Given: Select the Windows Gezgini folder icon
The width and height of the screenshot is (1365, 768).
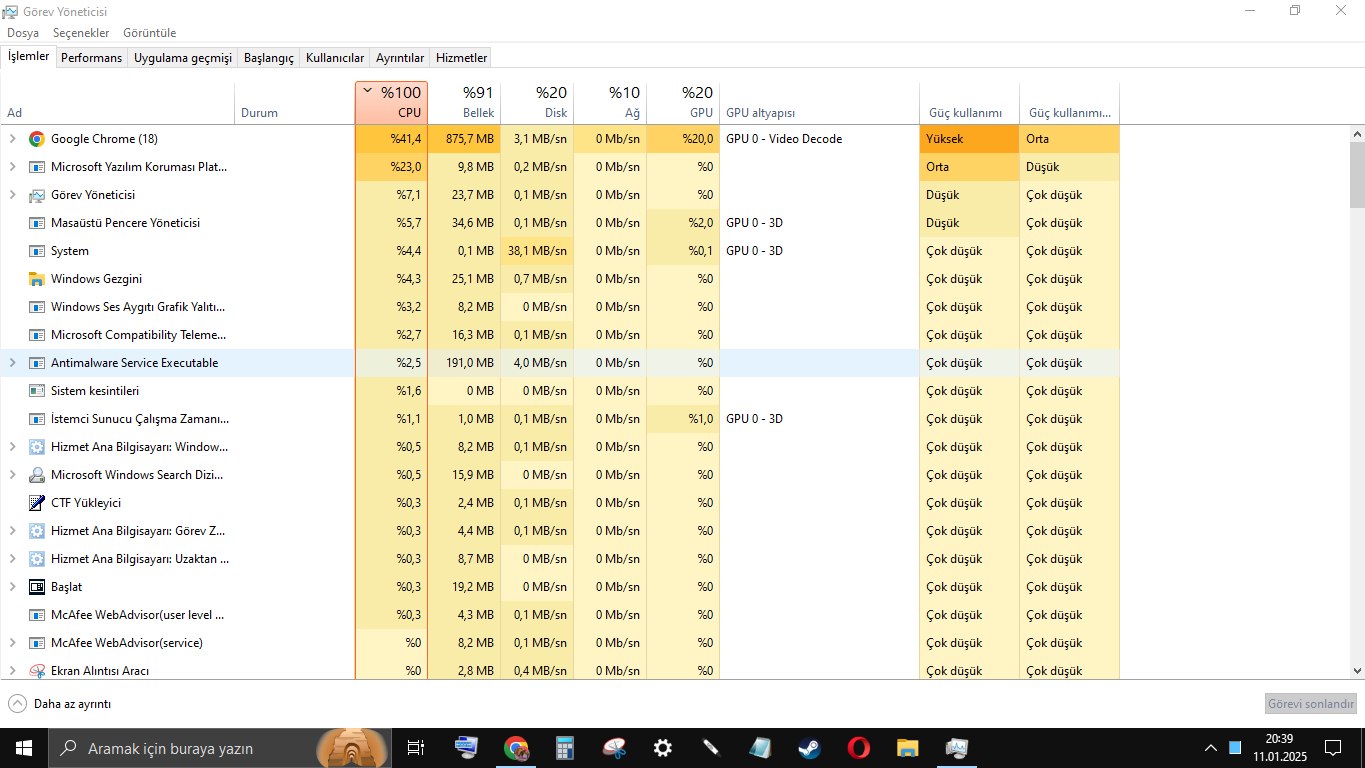Looking at the screenshot, I should point(37,279).
